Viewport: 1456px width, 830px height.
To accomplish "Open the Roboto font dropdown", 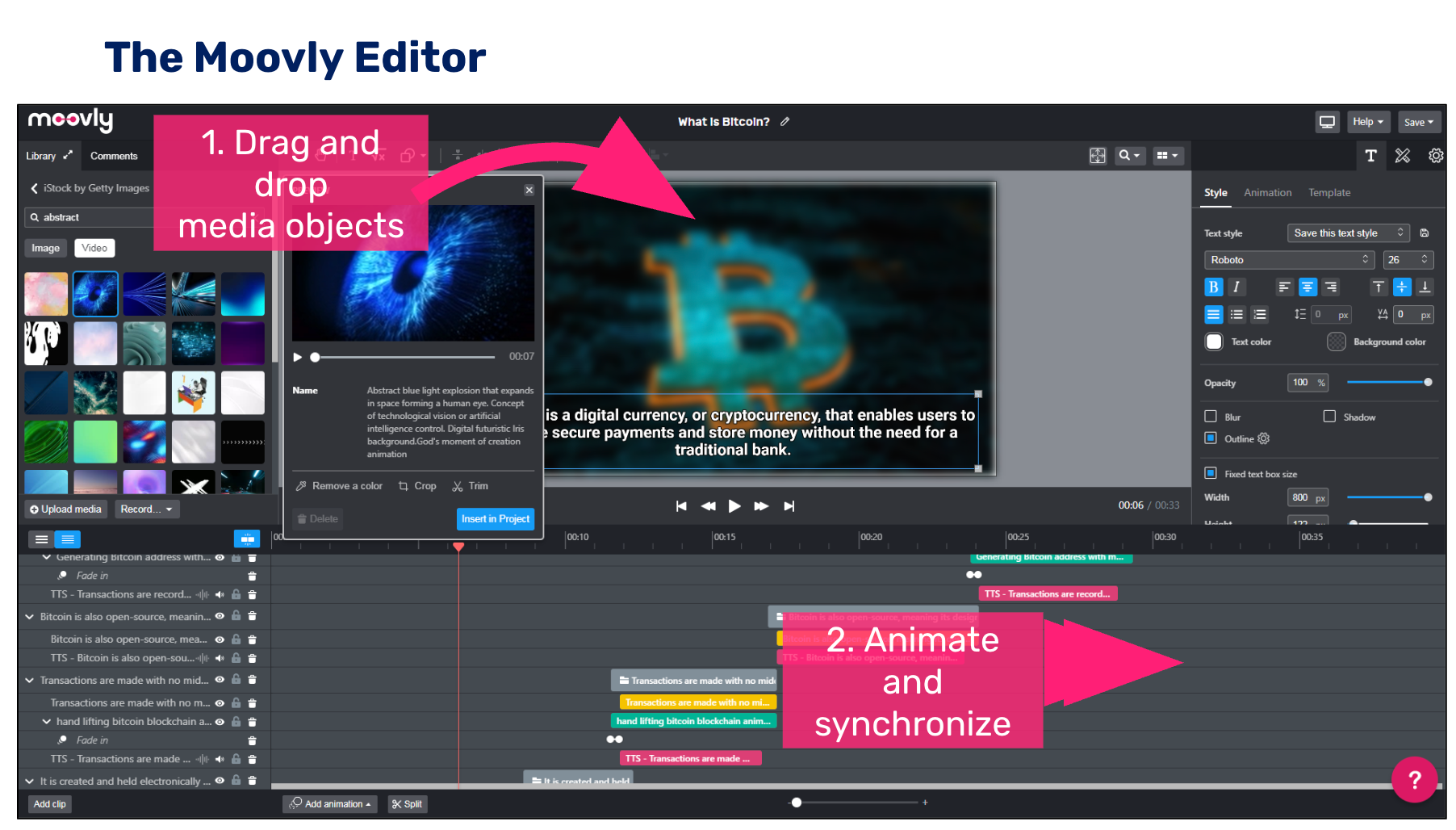I will (1290, 260).
